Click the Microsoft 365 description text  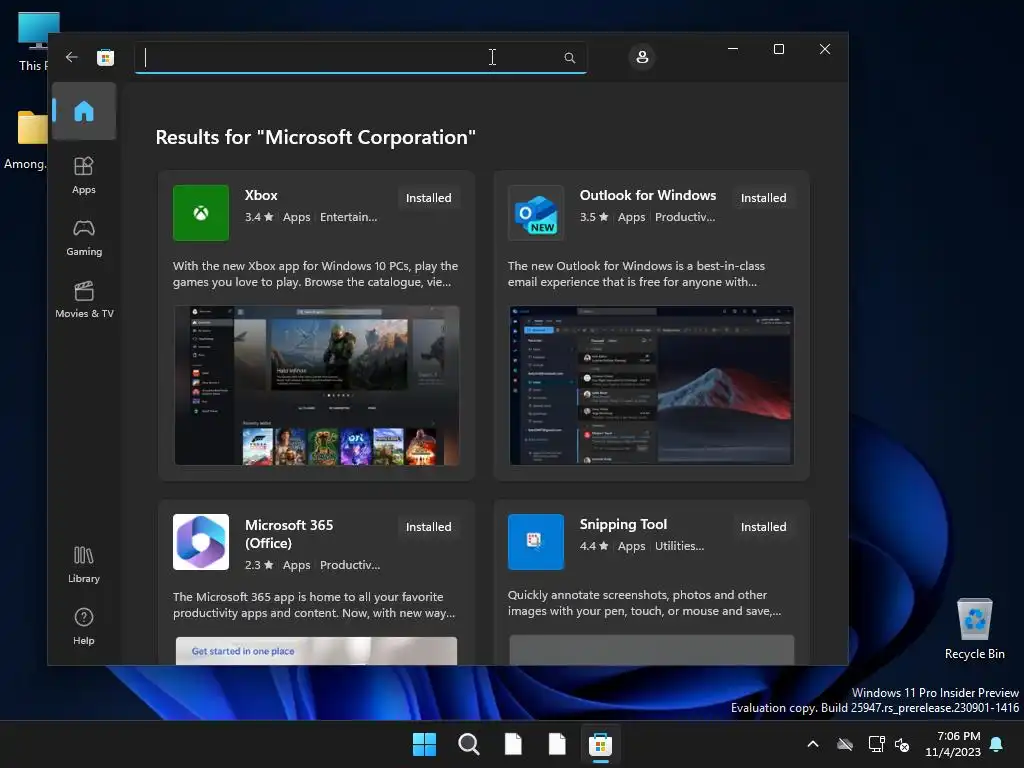coord(314,605)
